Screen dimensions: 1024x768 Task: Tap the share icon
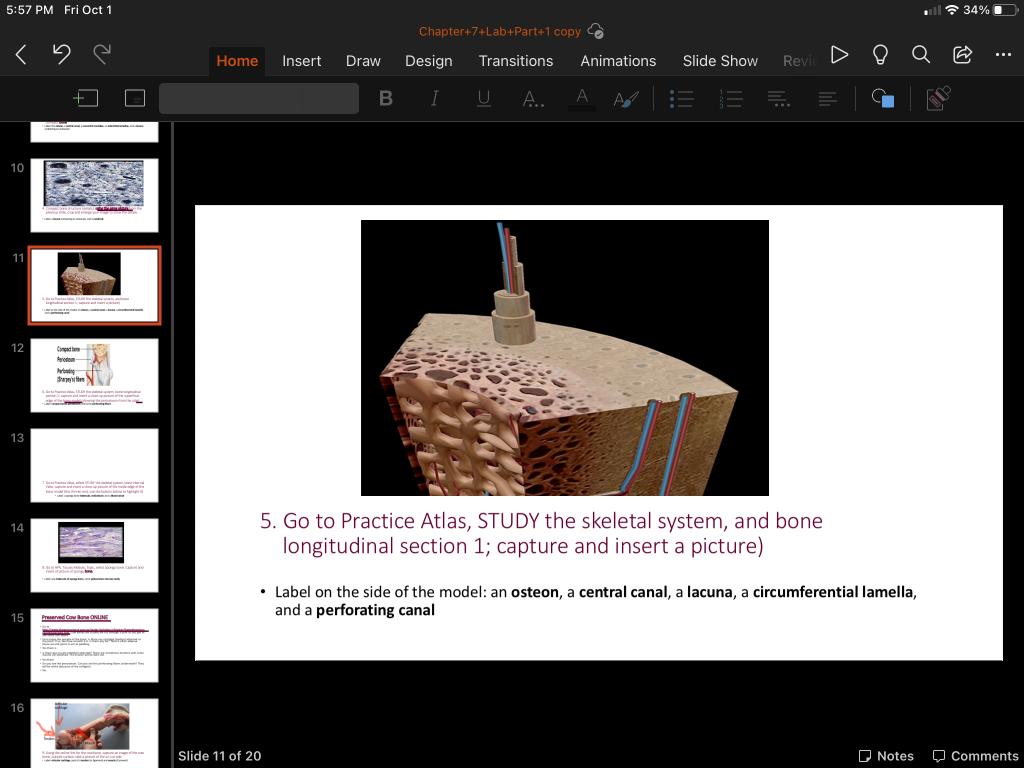click(x=963, y=55)
